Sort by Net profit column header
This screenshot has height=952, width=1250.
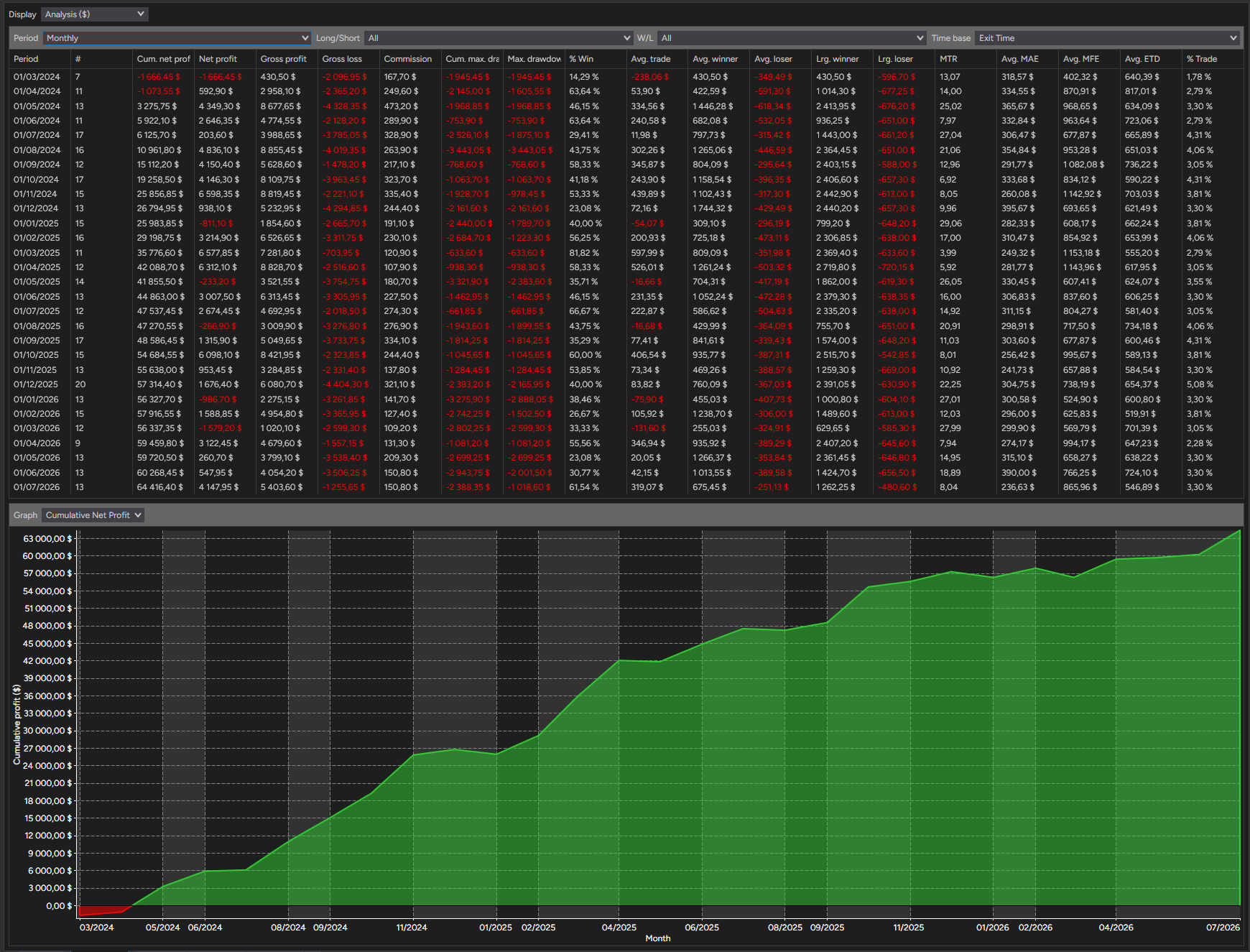pyautogui.click(x=225, y=59)
